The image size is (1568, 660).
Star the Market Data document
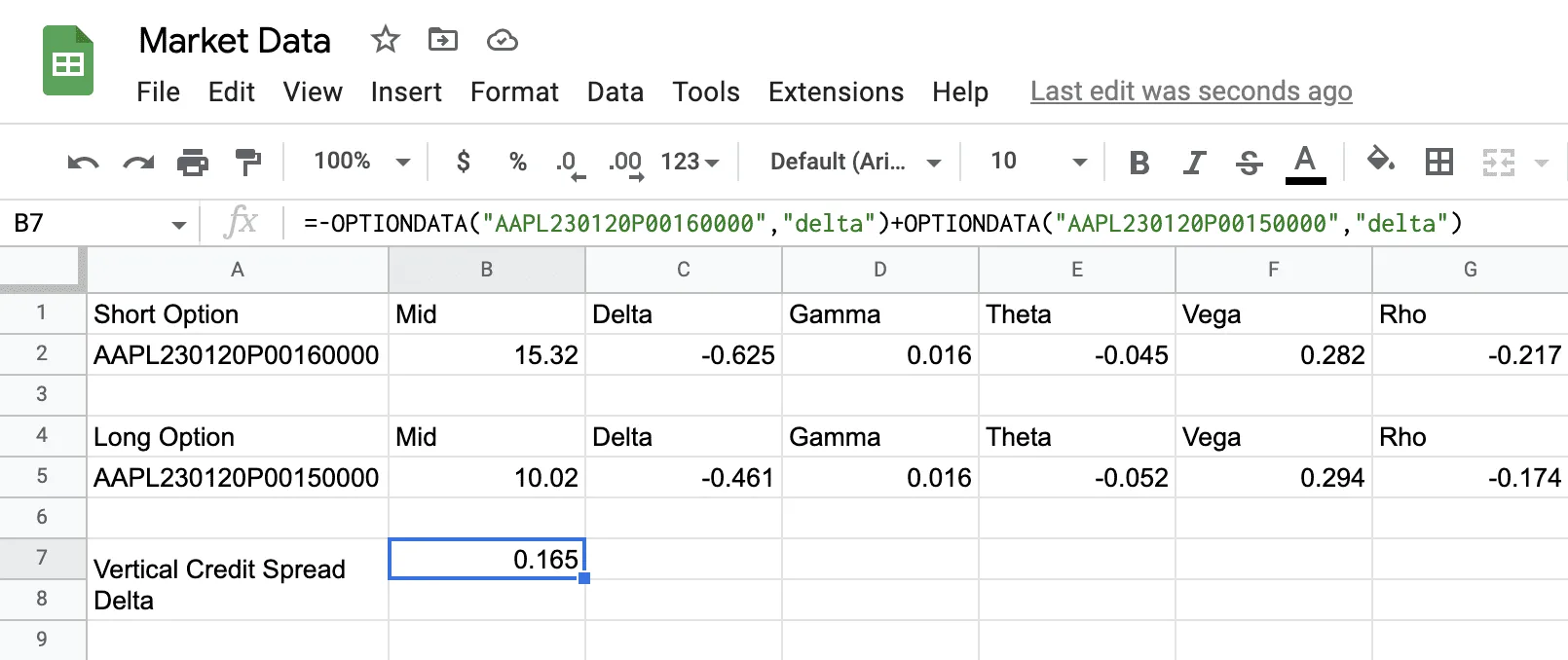[x=386, y=40]
